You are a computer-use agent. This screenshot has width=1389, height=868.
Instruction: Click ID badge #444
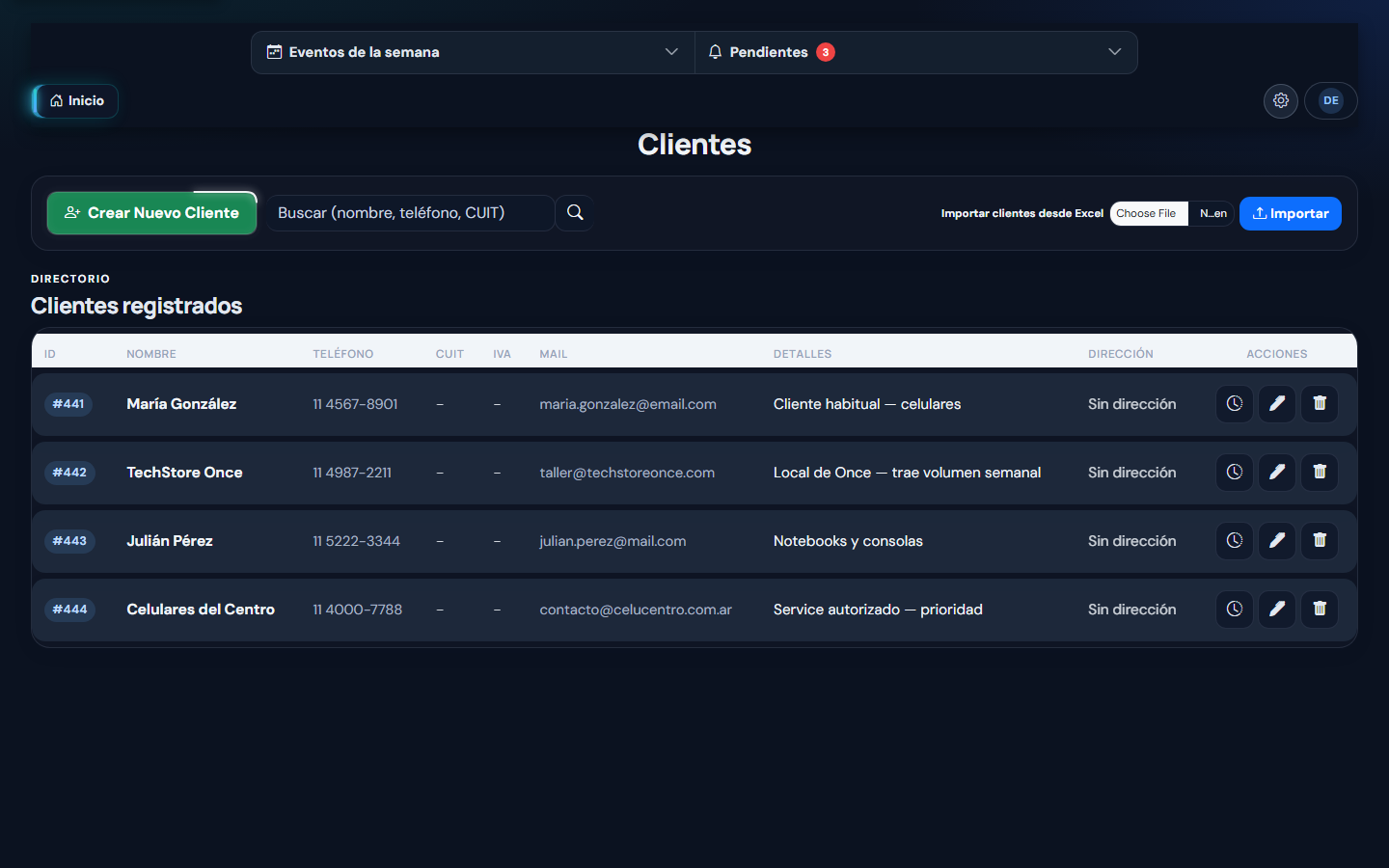tap(69, 610)
